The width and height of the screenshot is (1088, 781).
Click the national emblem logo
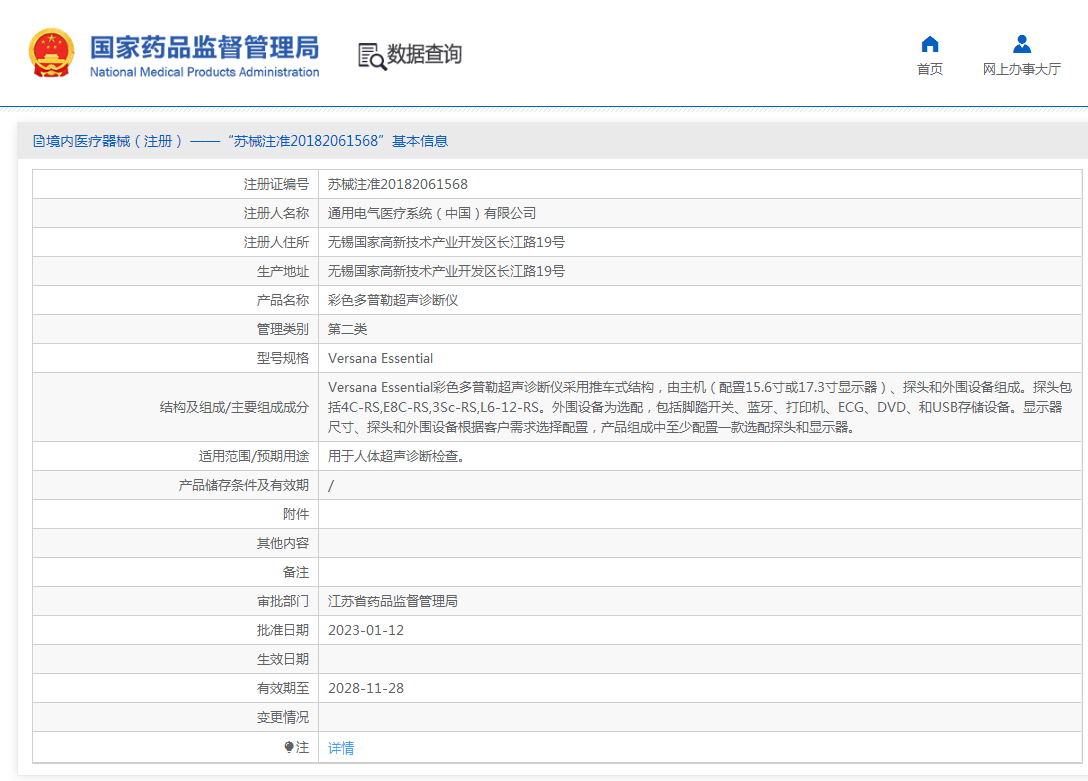(x=51, y=53)
